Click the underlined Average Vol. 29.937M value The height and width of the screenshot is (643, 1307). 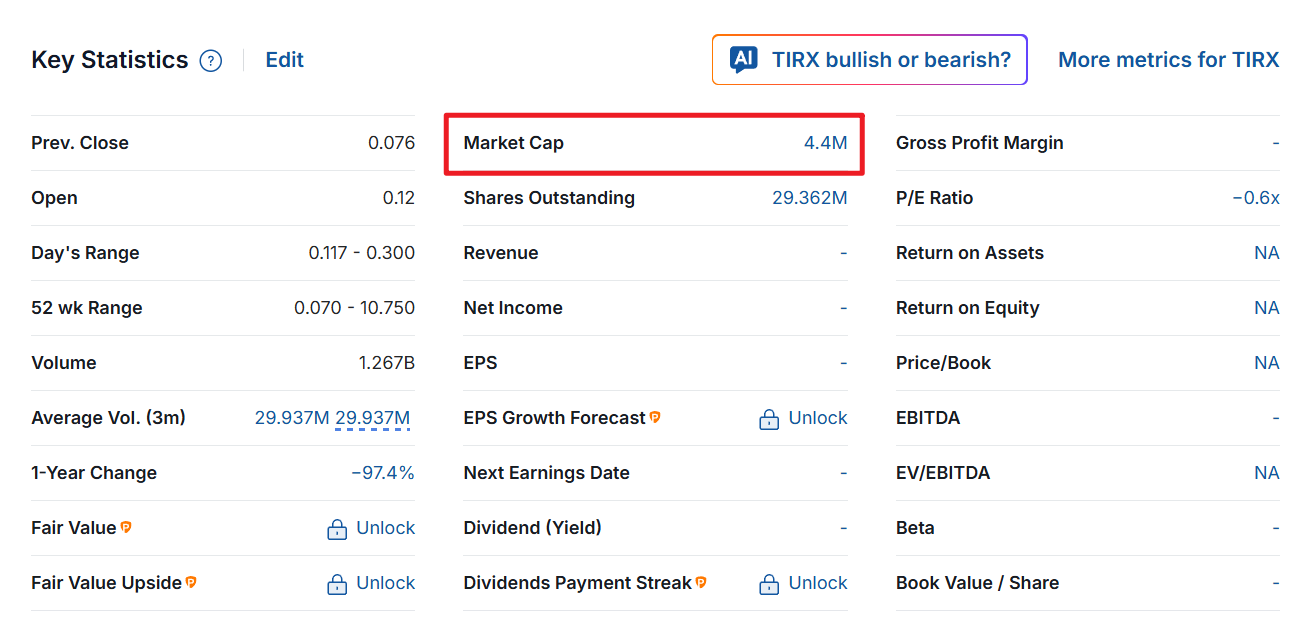(x=372, y=418)
